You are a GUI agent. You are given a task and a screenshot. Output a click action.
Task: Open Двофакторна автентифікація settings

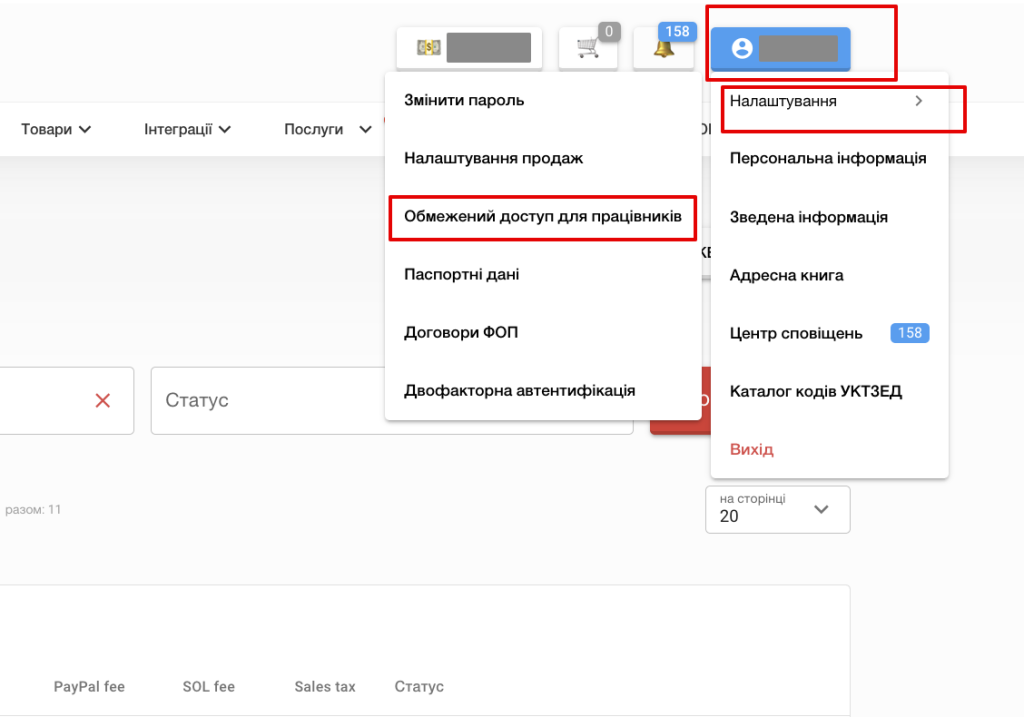pyautogui.click(x=519, y=390)
